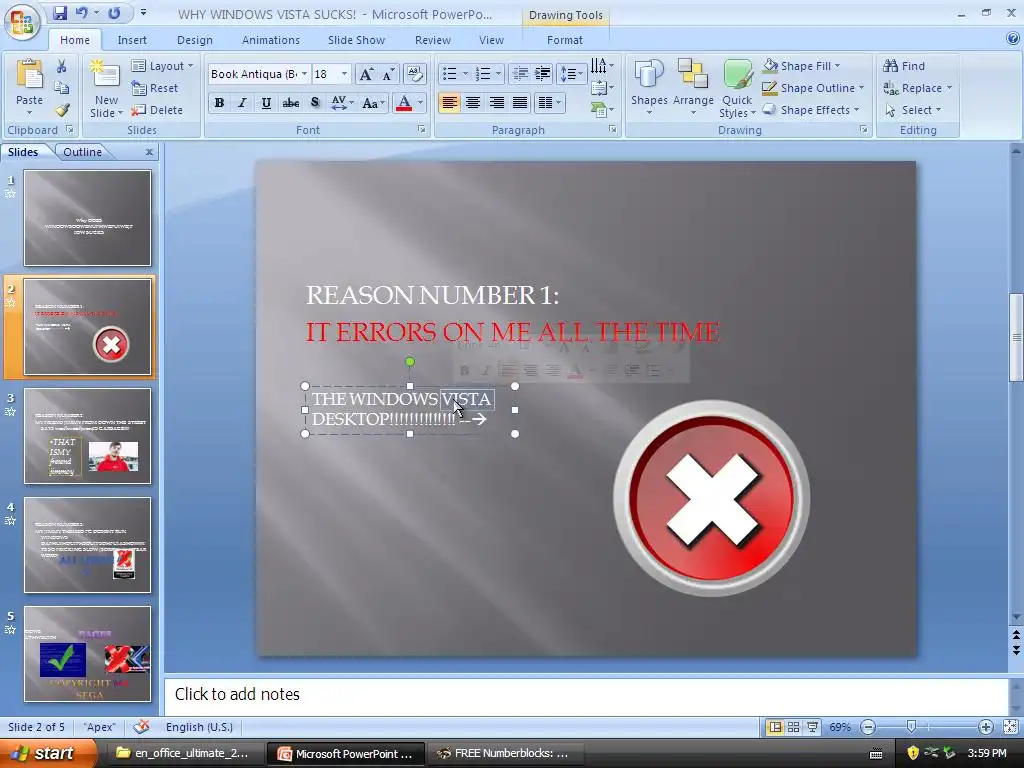
Task: Toggle Italic formatting
Action: click(x=242, y=103)
